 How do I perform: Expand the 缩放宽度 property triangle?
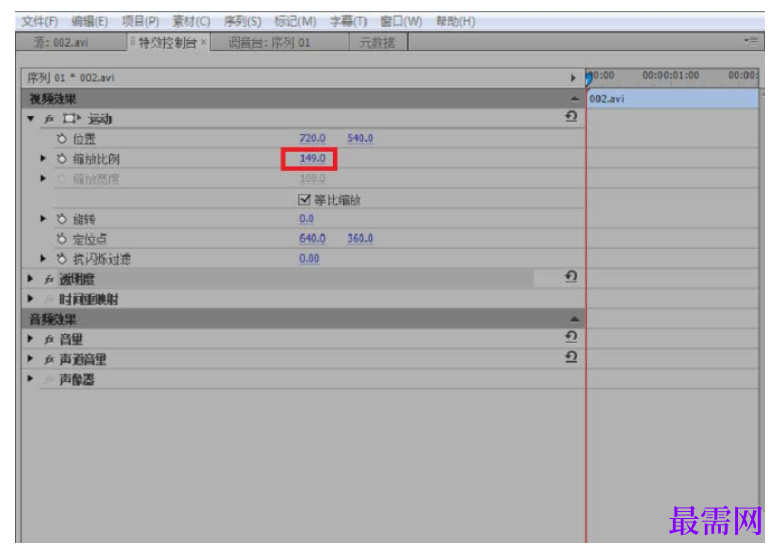43,178
